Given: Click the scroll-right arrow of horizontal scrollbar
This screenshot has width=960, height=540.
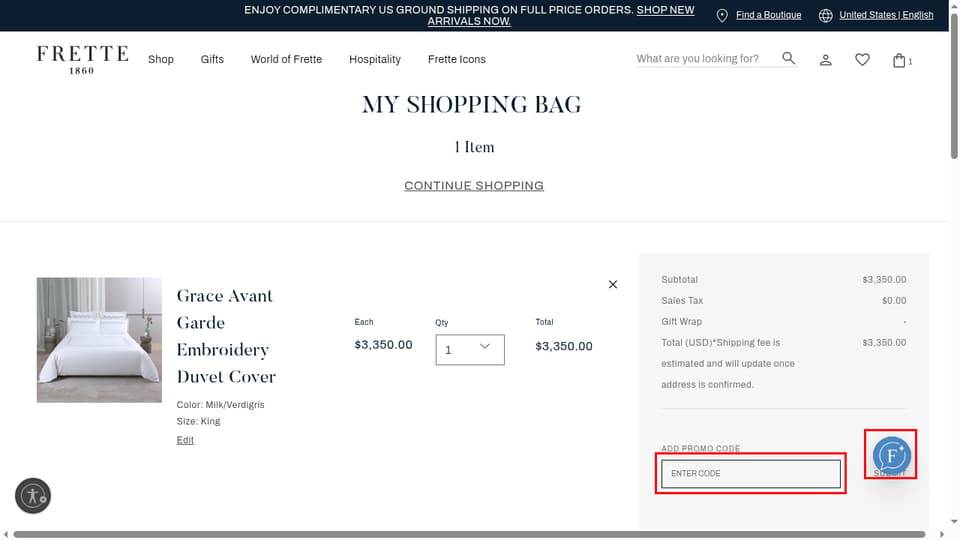Looking at the screenshot, I should pos(942,534).
